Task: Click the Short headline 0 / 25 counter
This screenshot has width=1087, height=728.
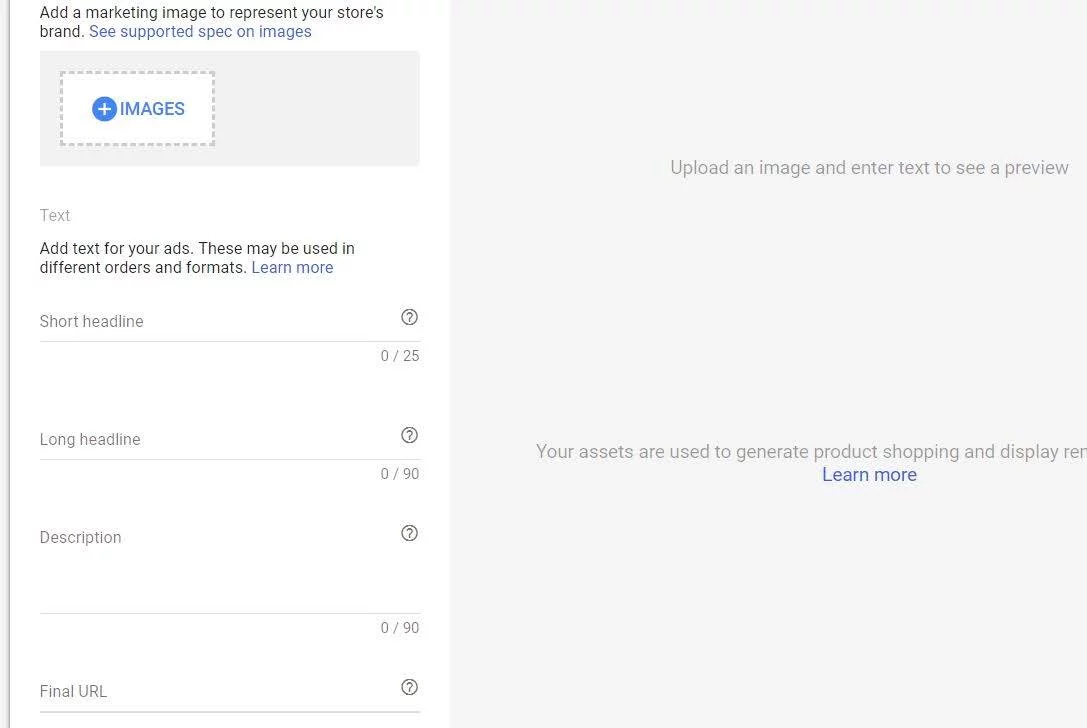Action: click(399, 356)
